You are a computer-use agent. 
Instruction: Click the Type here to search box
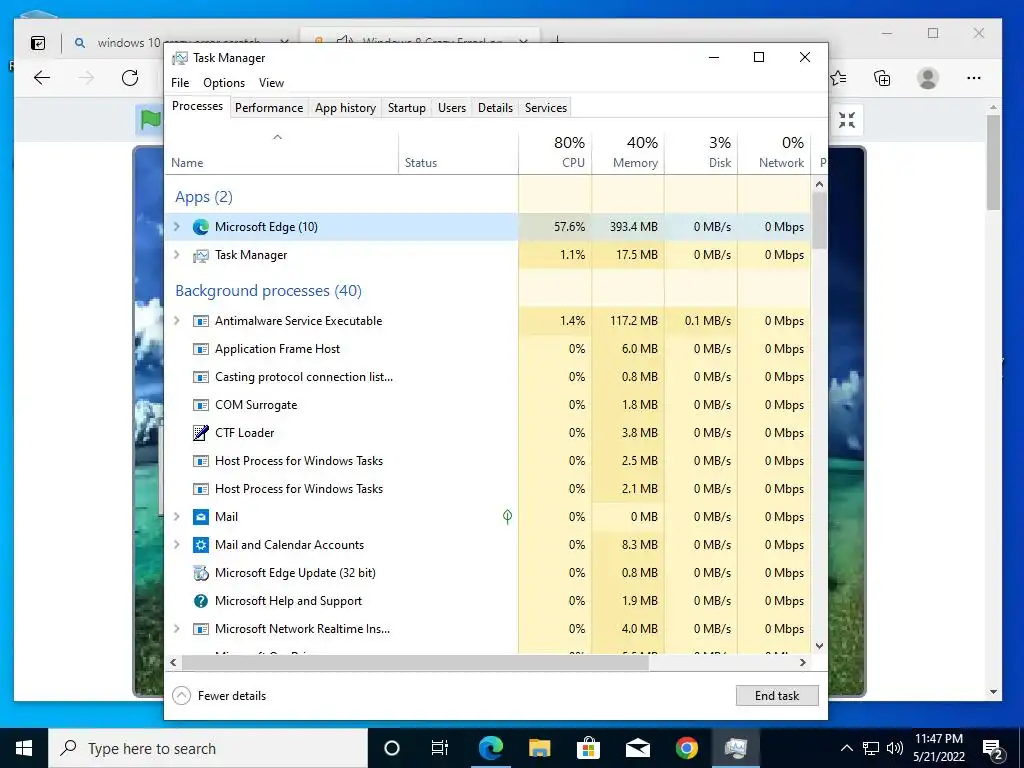(208, 748)
